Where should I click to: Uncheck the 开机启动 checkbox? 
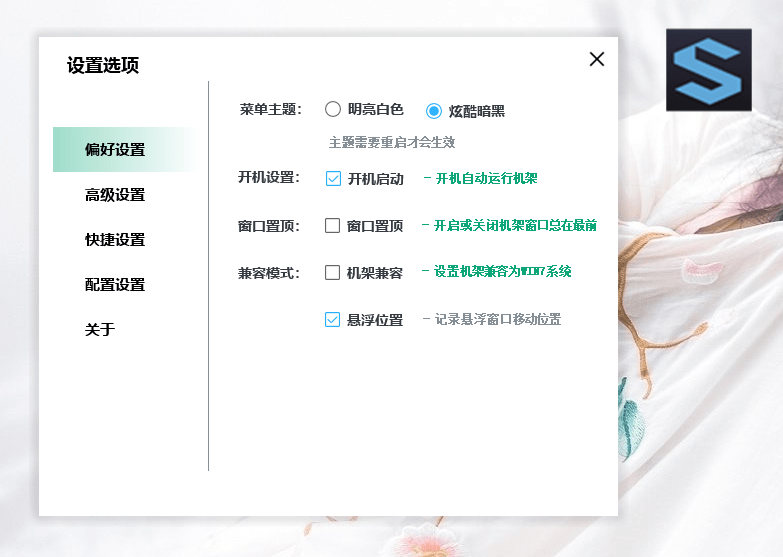pyautogui.click(x=333, y=178)
